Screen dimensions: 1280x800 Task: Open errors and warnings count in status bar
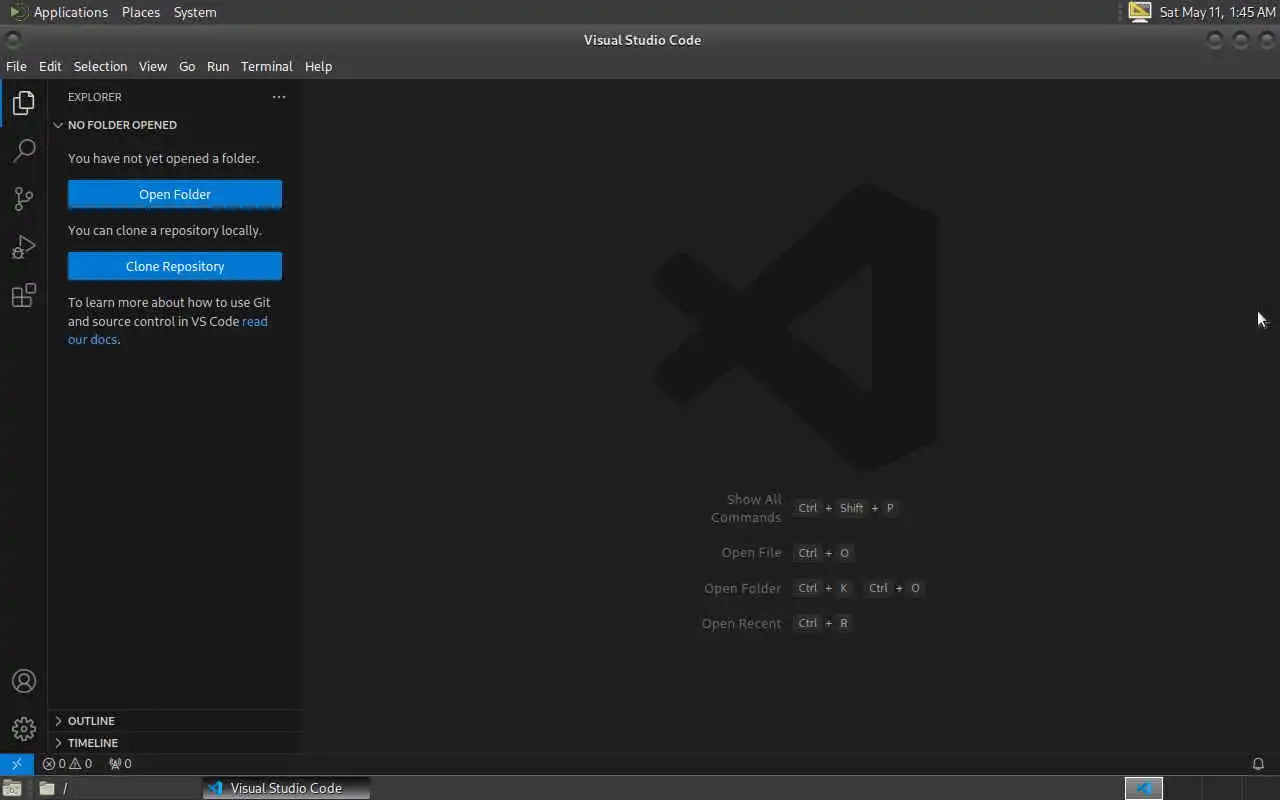point(67,764)
